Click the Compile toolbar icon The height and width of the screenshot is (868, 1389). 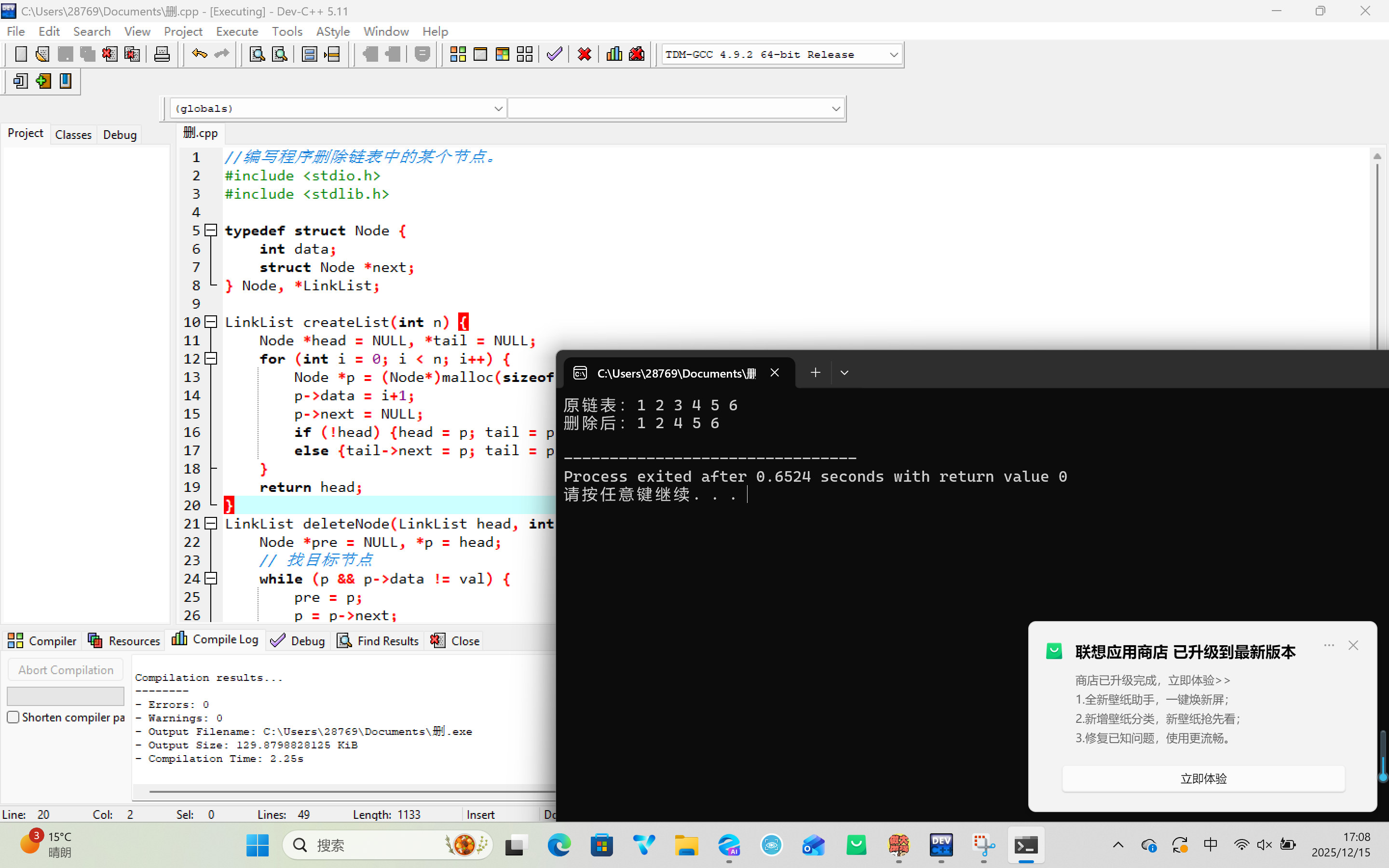pyautogui.click(x=457, y=54)
